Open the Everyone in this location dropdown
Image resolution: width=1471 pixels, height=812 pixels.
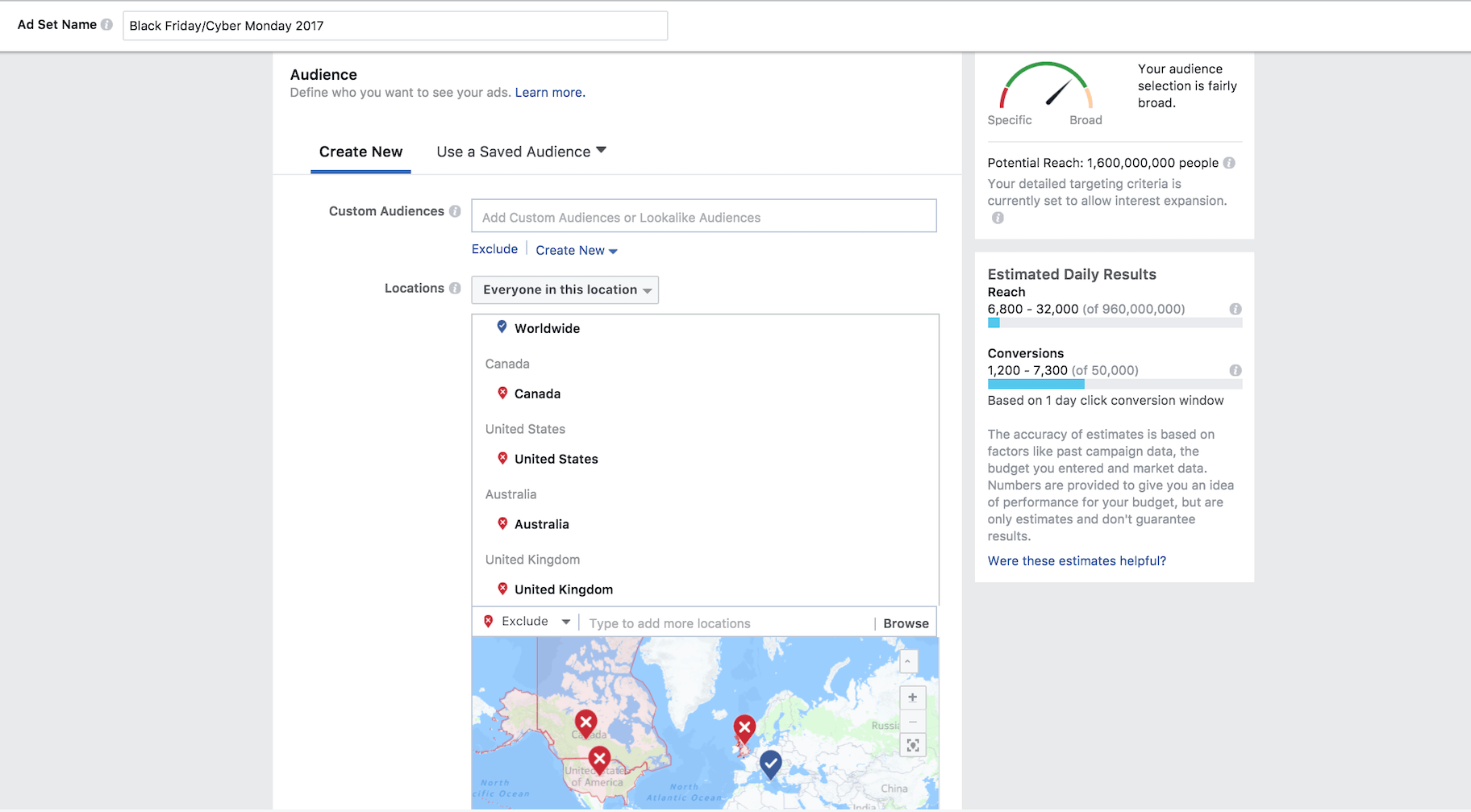pos(565,290)
